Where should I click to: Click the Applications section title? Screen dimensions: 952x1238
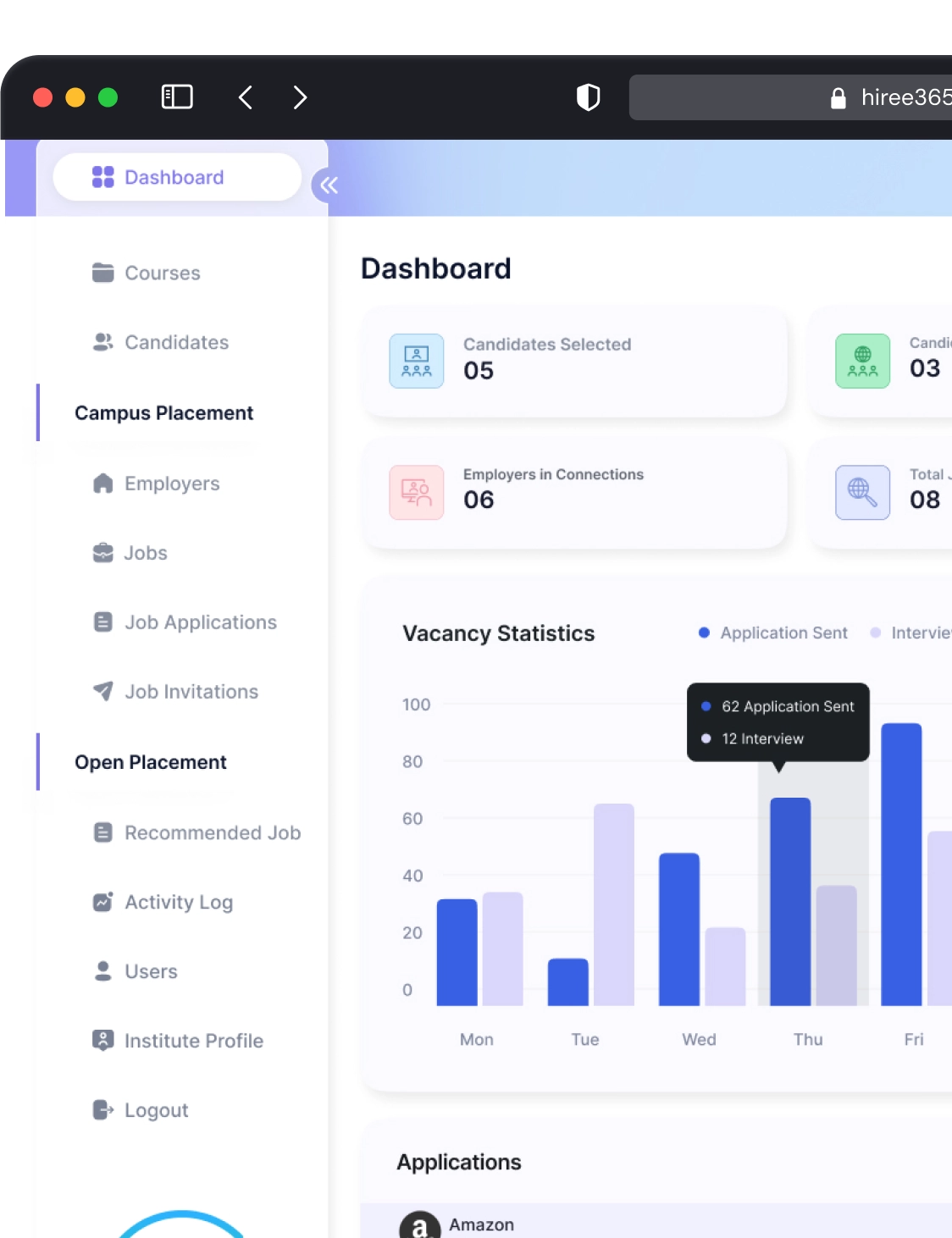click(x=459, y=1162)
